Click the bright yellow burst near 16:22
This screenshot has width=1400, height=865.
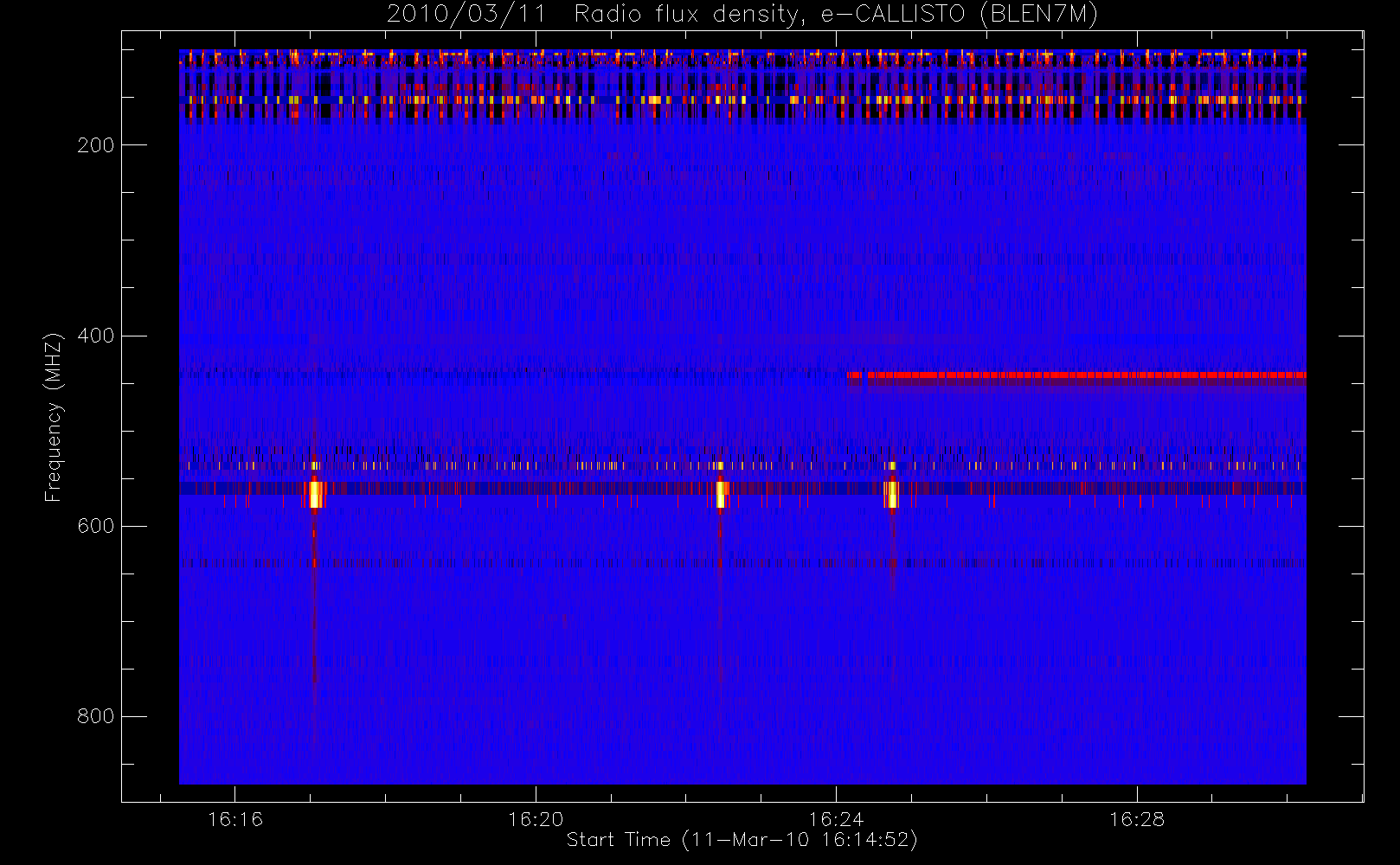pos(721,495)
